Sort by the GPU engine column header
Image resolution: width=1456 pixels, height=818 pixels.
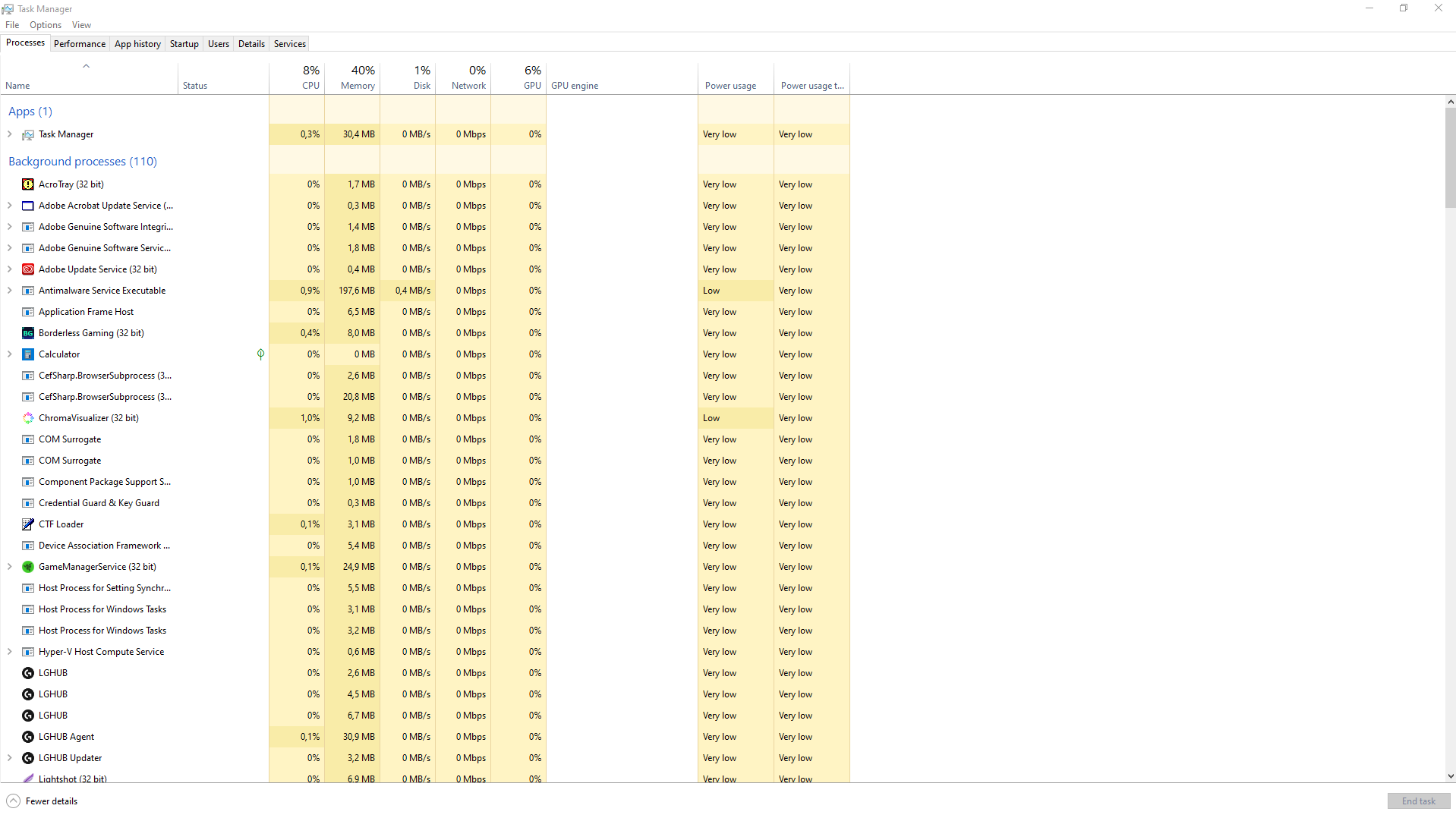(x=622, y=77)
